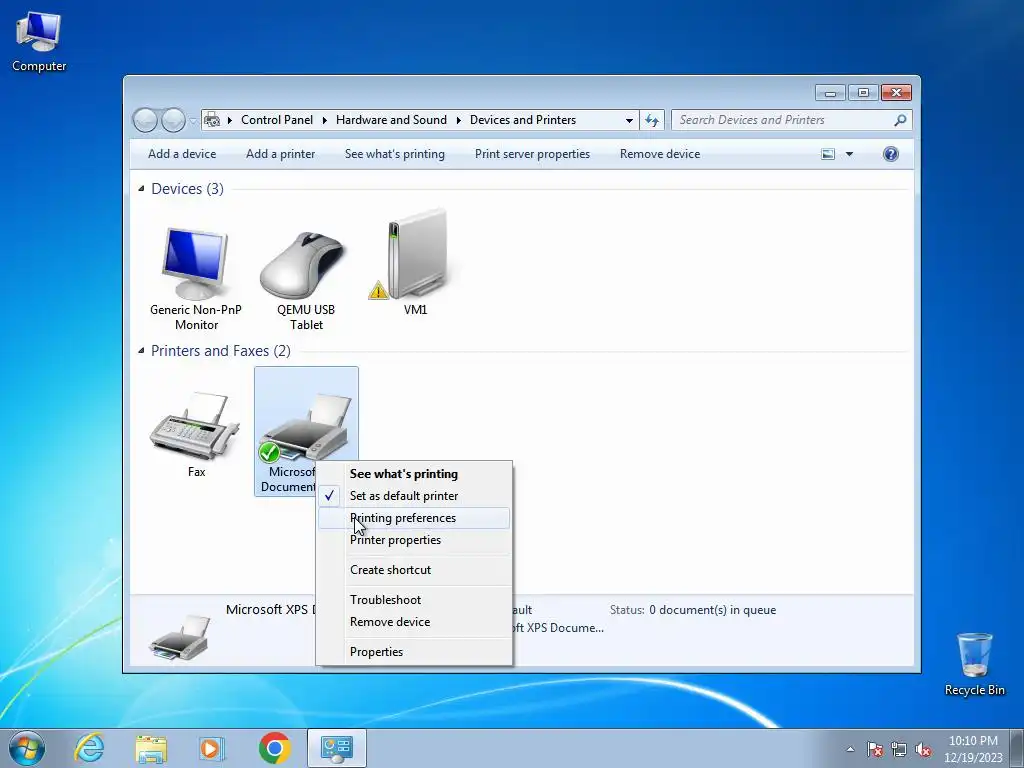Click the Action Center flag tray icon
This screenshot has height=768, width=1024.
coord(875,749)
